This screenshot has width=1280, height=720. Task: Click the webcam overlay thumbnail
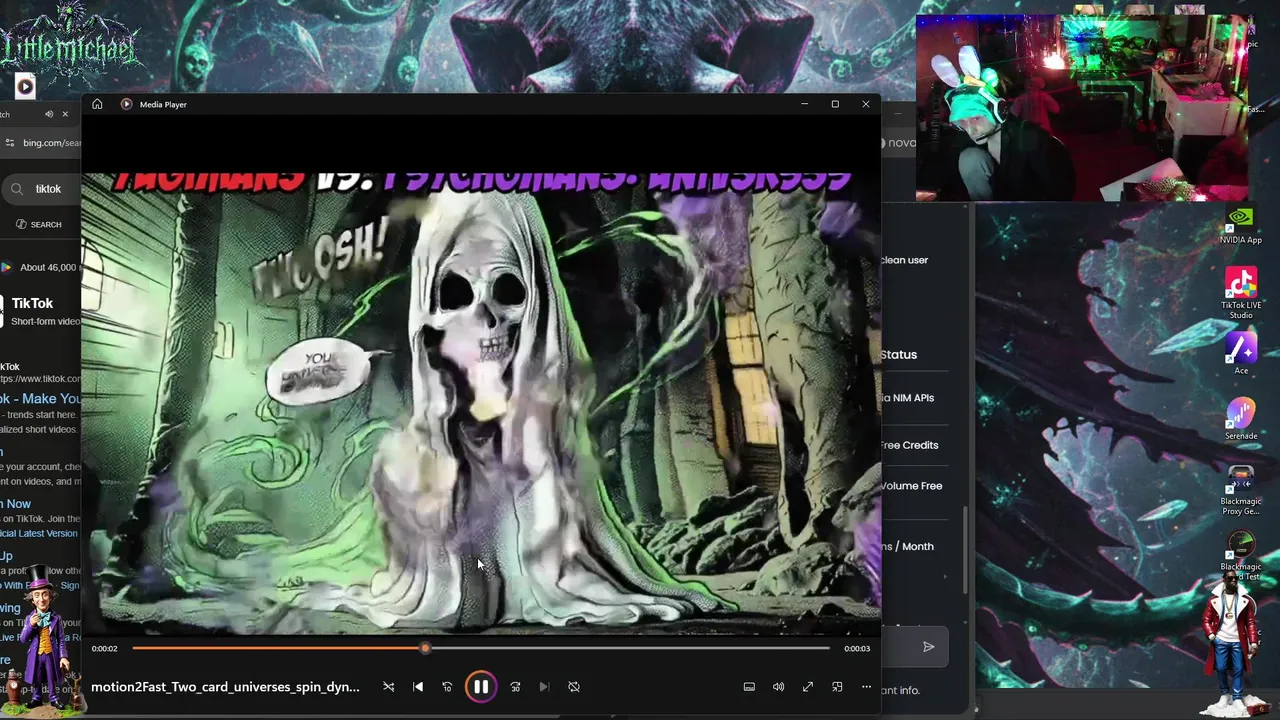(1082, 107)
